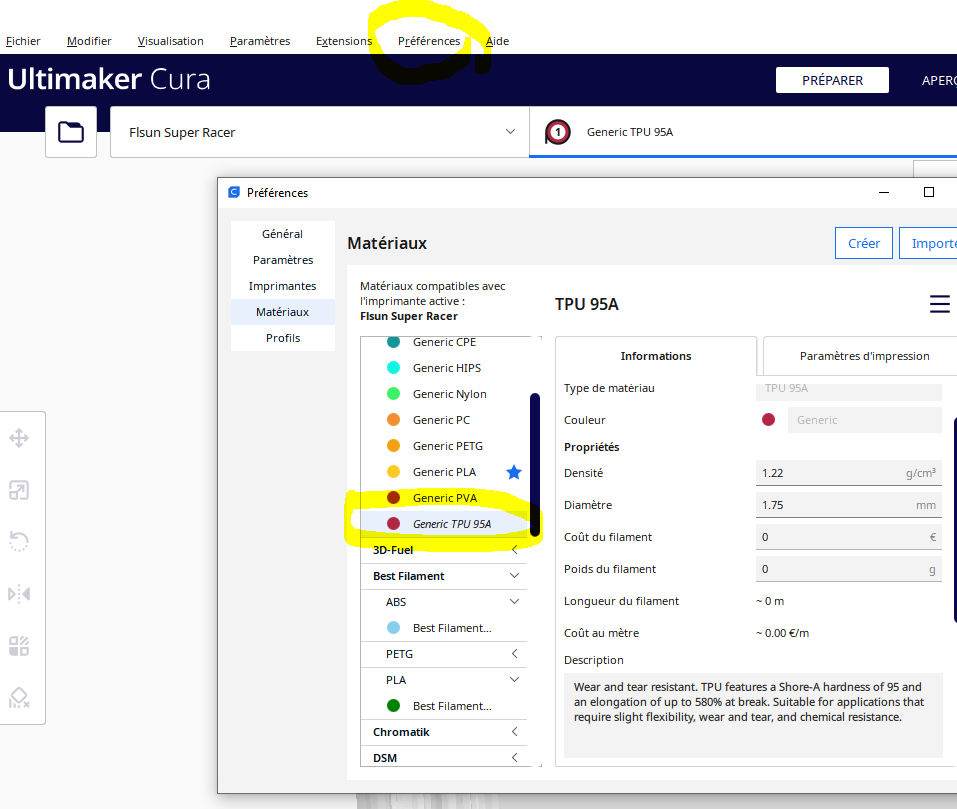Click the favorite star beside Generic PLA
Image resolution: width=957 pixels, height=809 pixels.
tap(514, 472)
